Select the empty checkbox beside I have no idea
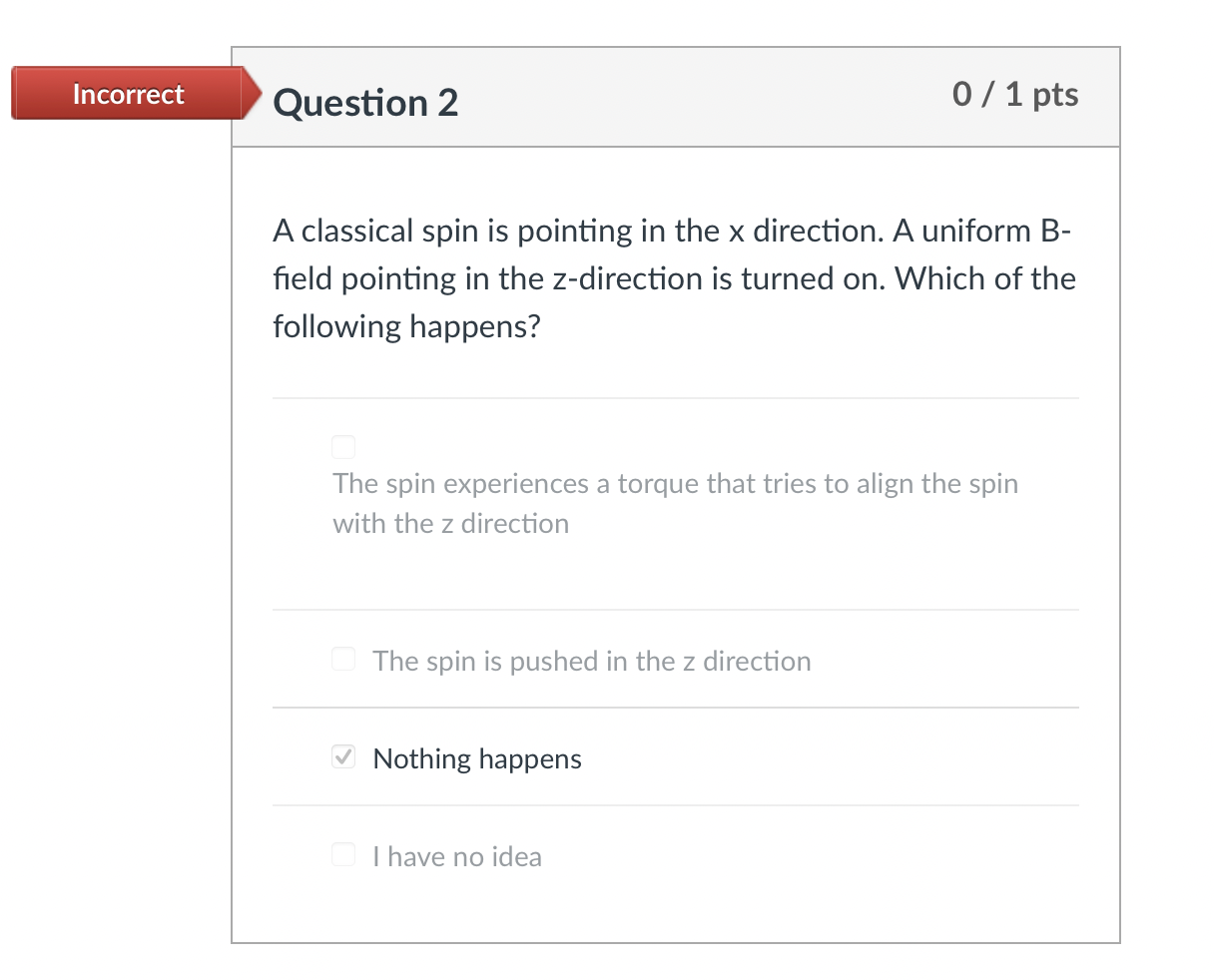This screenshot has height=980, width=1214. pos(342,854)
